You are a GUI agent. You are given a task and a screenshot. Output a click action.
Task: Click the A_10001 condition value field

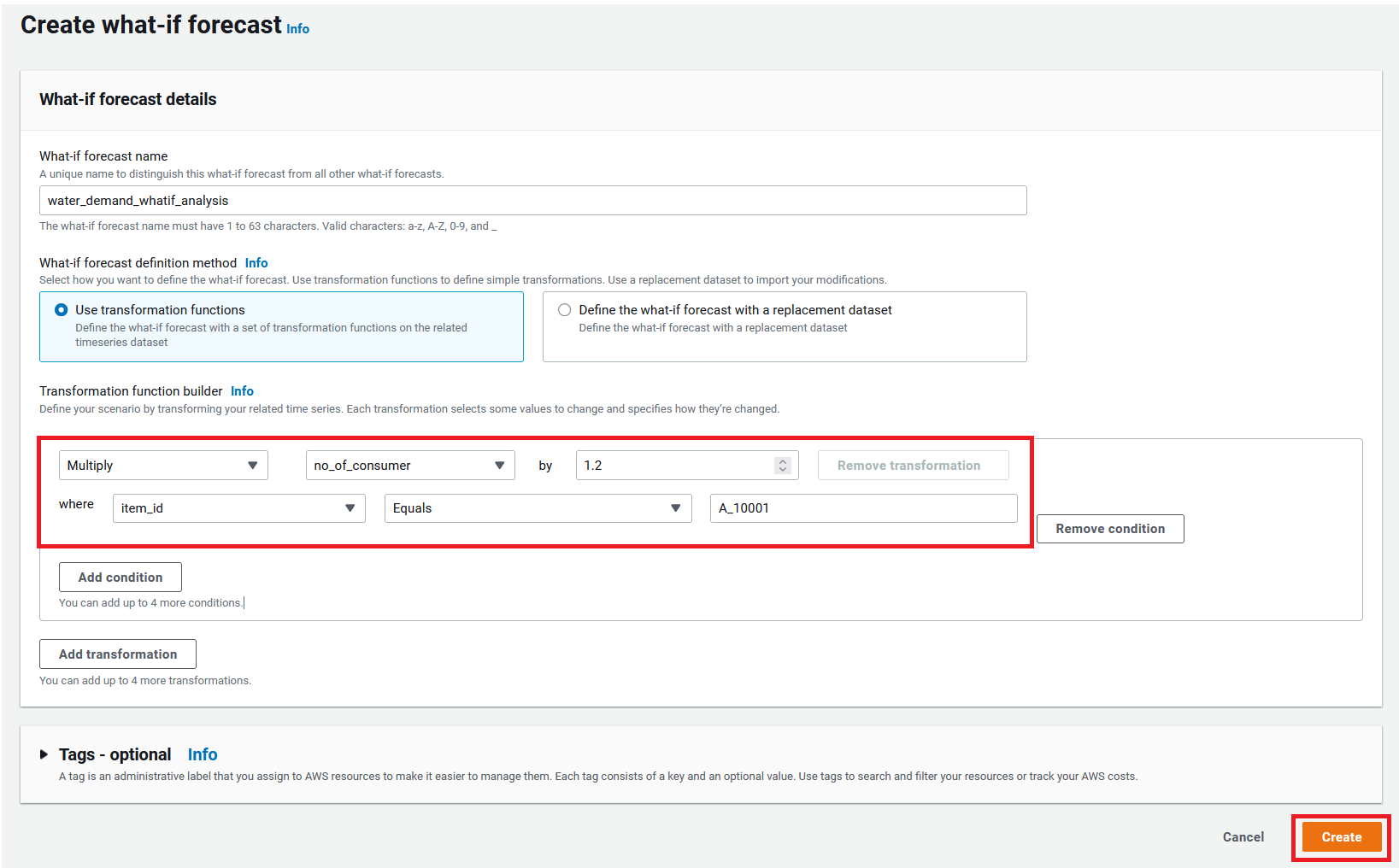pyautogui.click(x=864, y=508)
